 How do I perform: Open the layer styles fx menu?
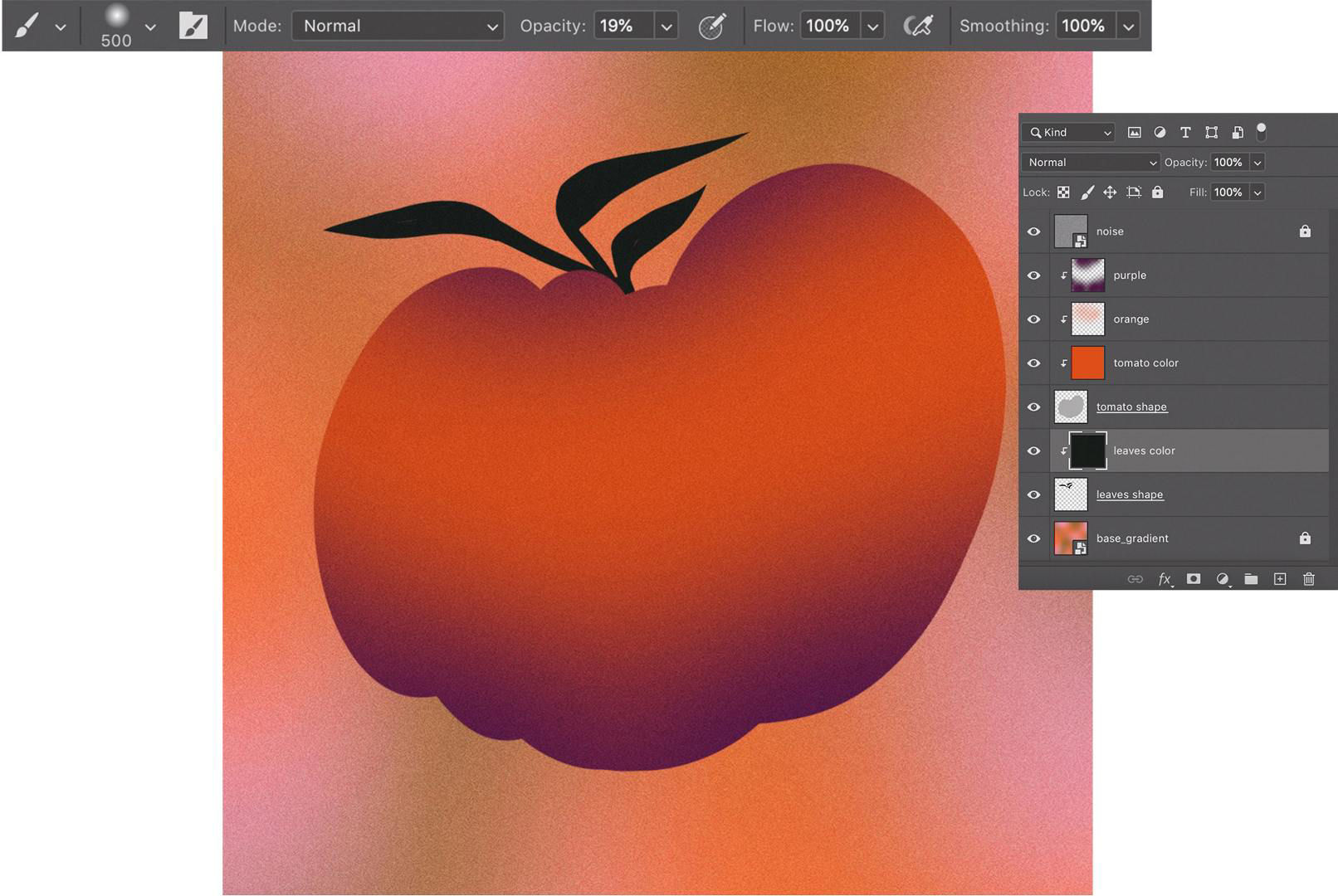[1165, 579]
